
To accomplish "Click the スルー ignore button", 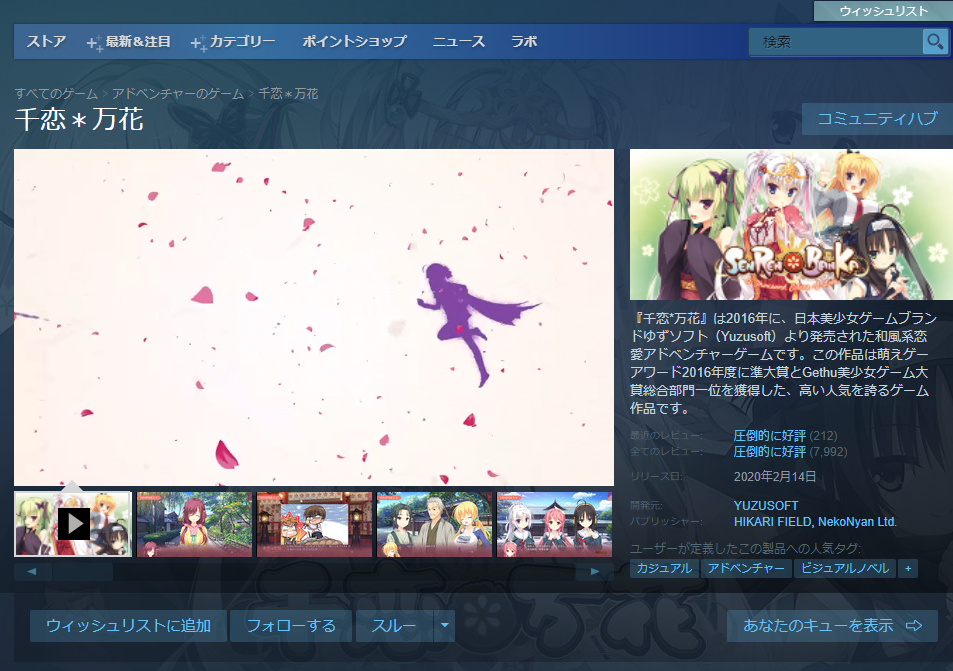I will pyautogui.click(x=394, y=626).
